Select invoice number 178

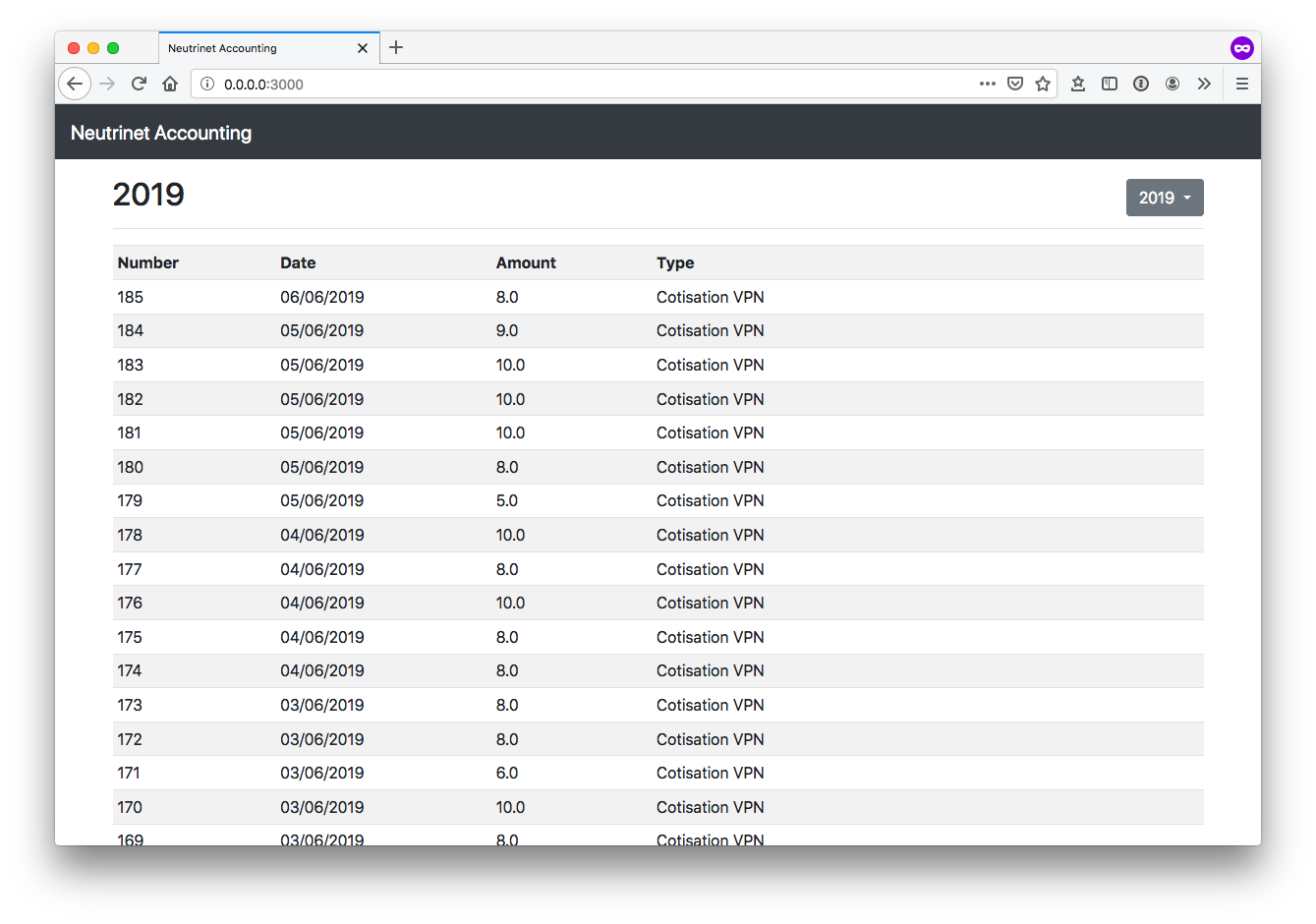click(130, 535)
